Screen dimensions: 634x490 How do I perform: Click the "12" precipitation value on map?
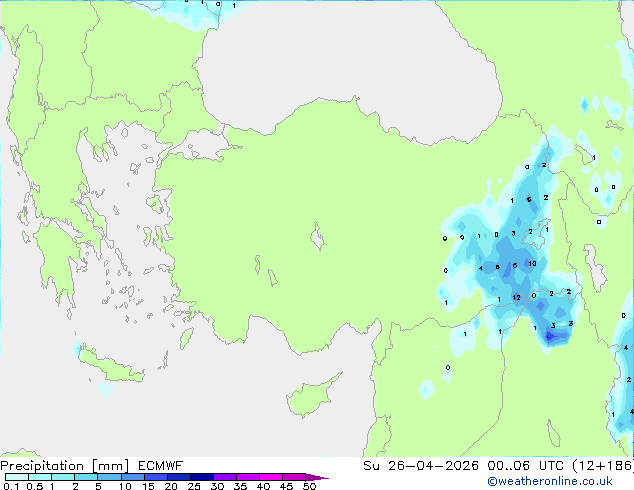(516, 298)
